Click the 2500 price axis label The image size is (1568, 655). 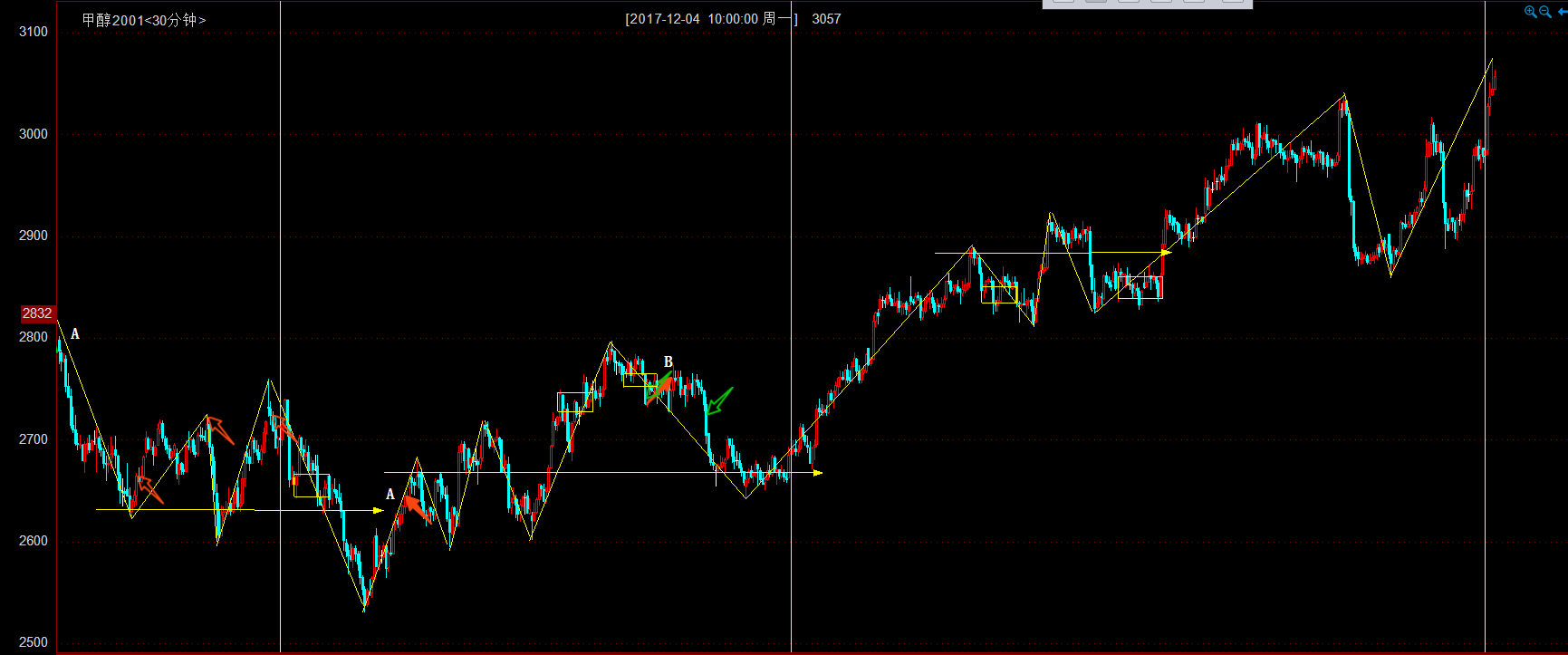click(34, 642)
